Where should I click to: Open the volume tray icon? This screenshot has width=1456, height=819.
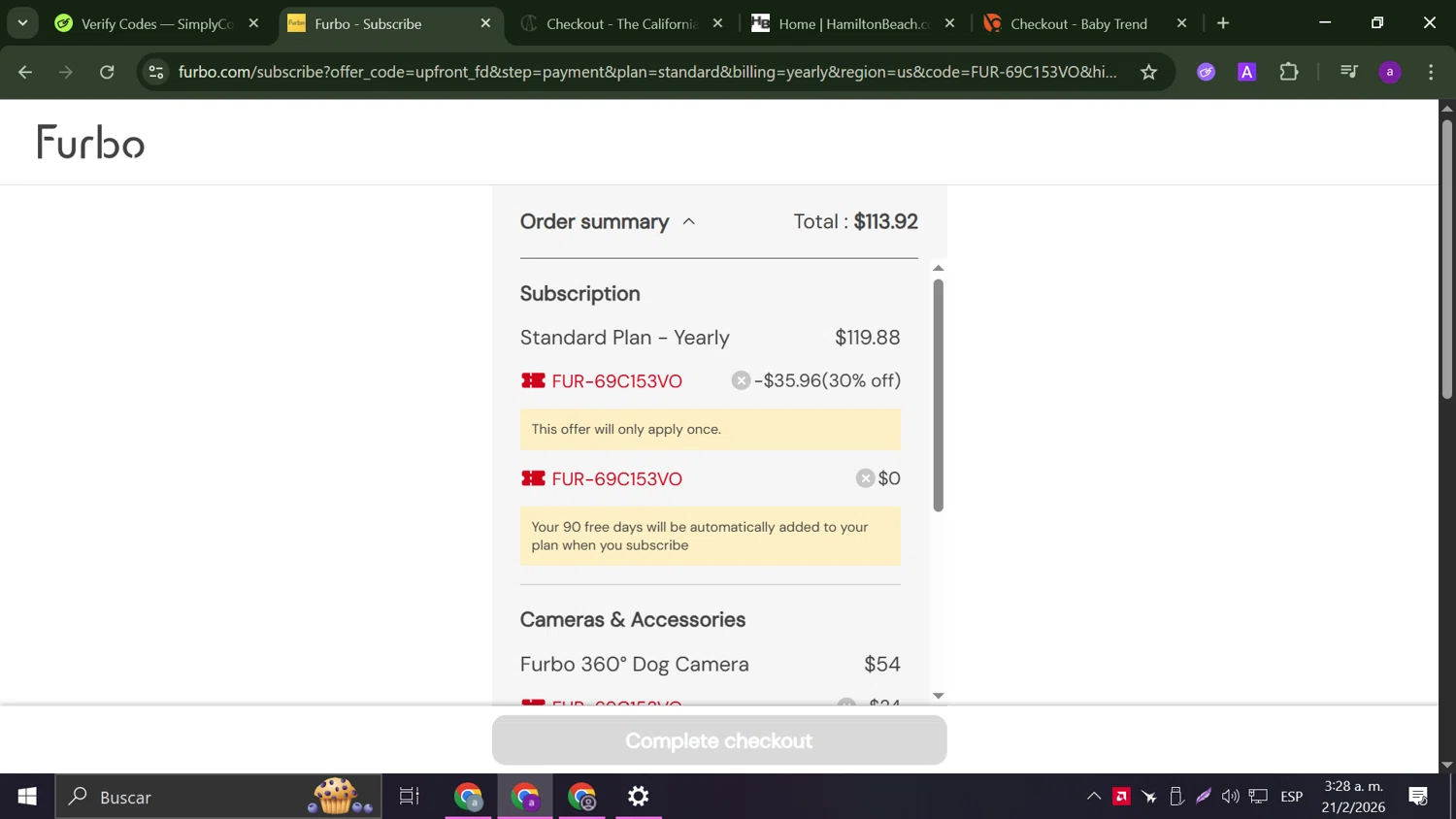(1231, 797)
